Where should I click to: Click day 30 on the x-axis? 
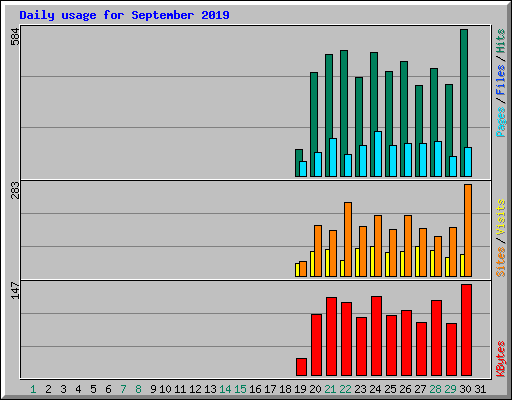465,389
